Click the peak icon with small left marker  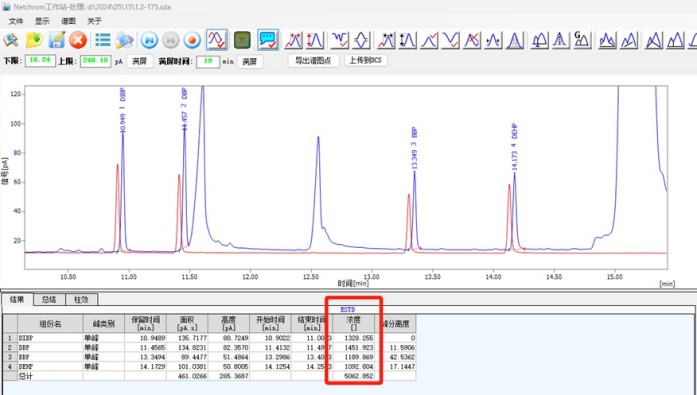[540, 40]
